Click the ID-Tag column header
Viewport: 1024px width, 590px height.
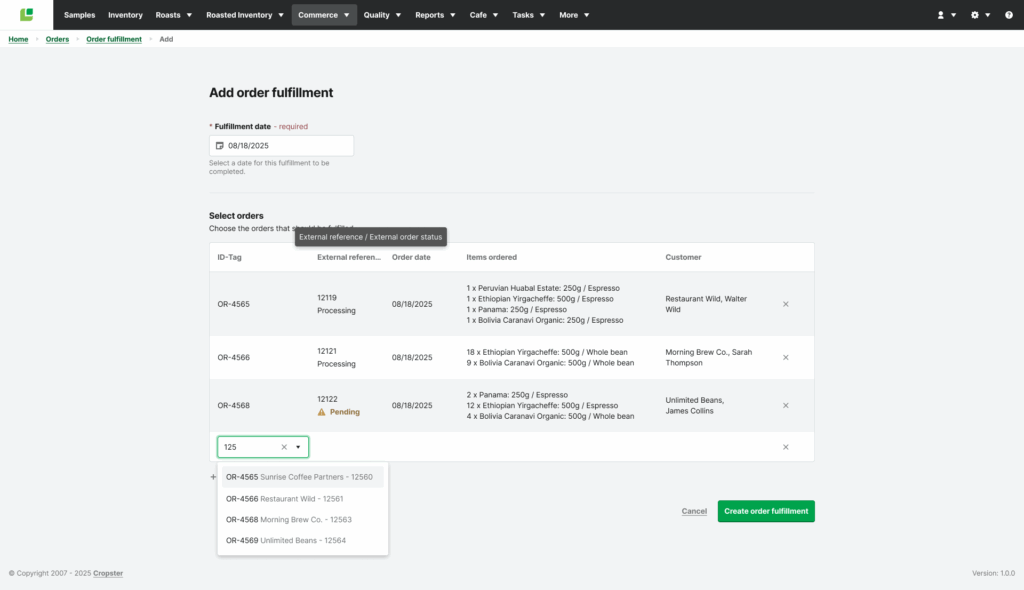pyautogui.click(x=229, y=257)
